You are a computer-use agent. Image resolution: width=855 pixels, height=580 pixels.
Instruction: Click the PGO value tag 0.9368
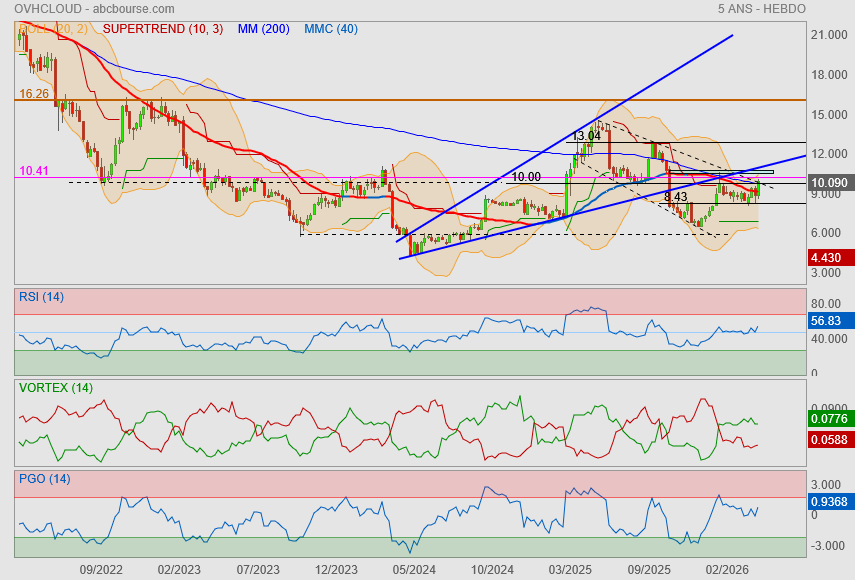pyautogui.click(x=831, y=502)
